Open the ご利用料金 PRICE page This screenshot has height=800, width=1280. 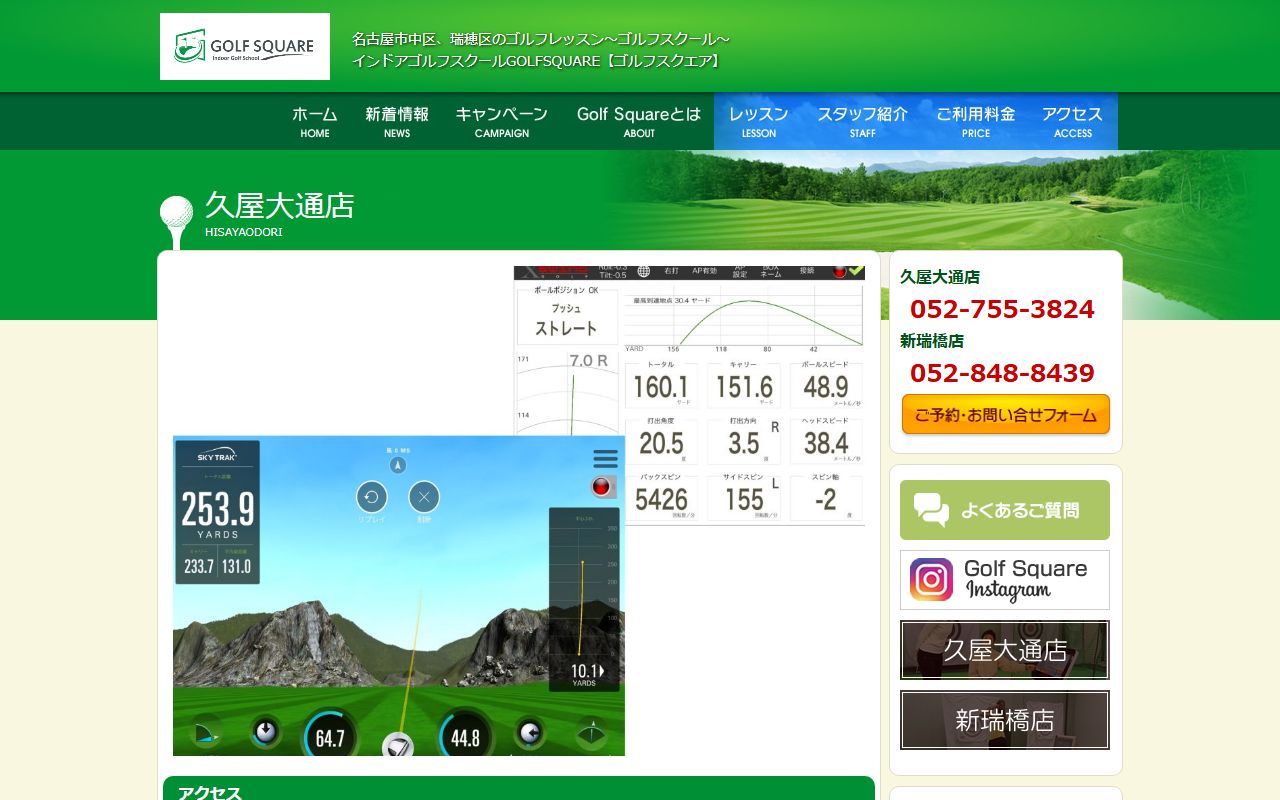976,122
